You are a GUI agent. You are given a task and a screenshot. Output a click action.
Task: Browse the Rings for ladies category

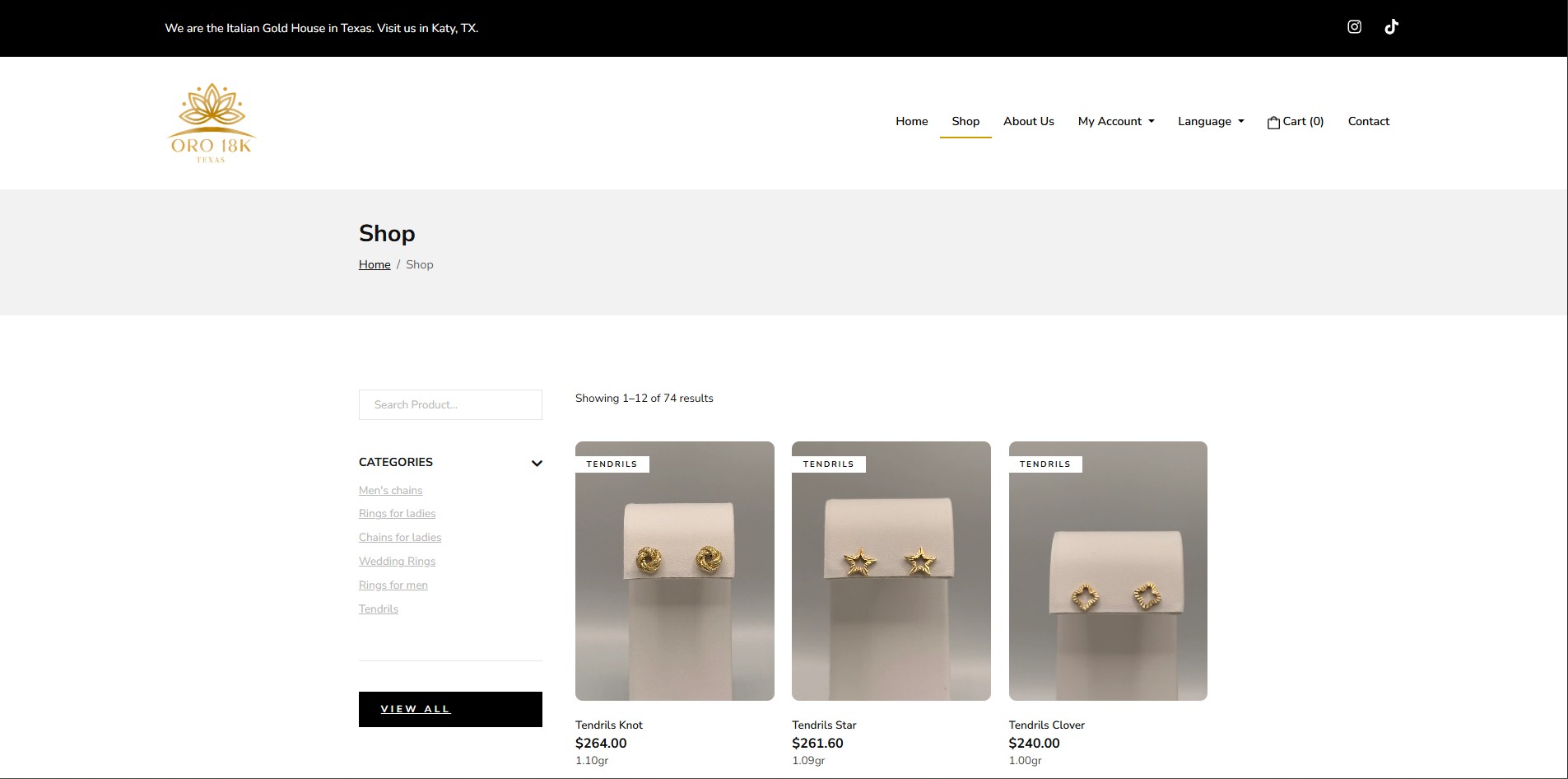point(397,514)
